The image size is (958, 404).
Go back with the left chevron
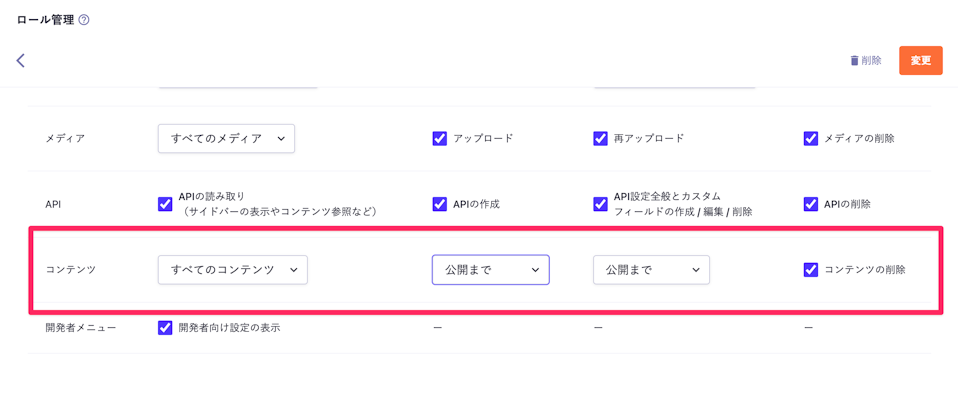(21, 61)
